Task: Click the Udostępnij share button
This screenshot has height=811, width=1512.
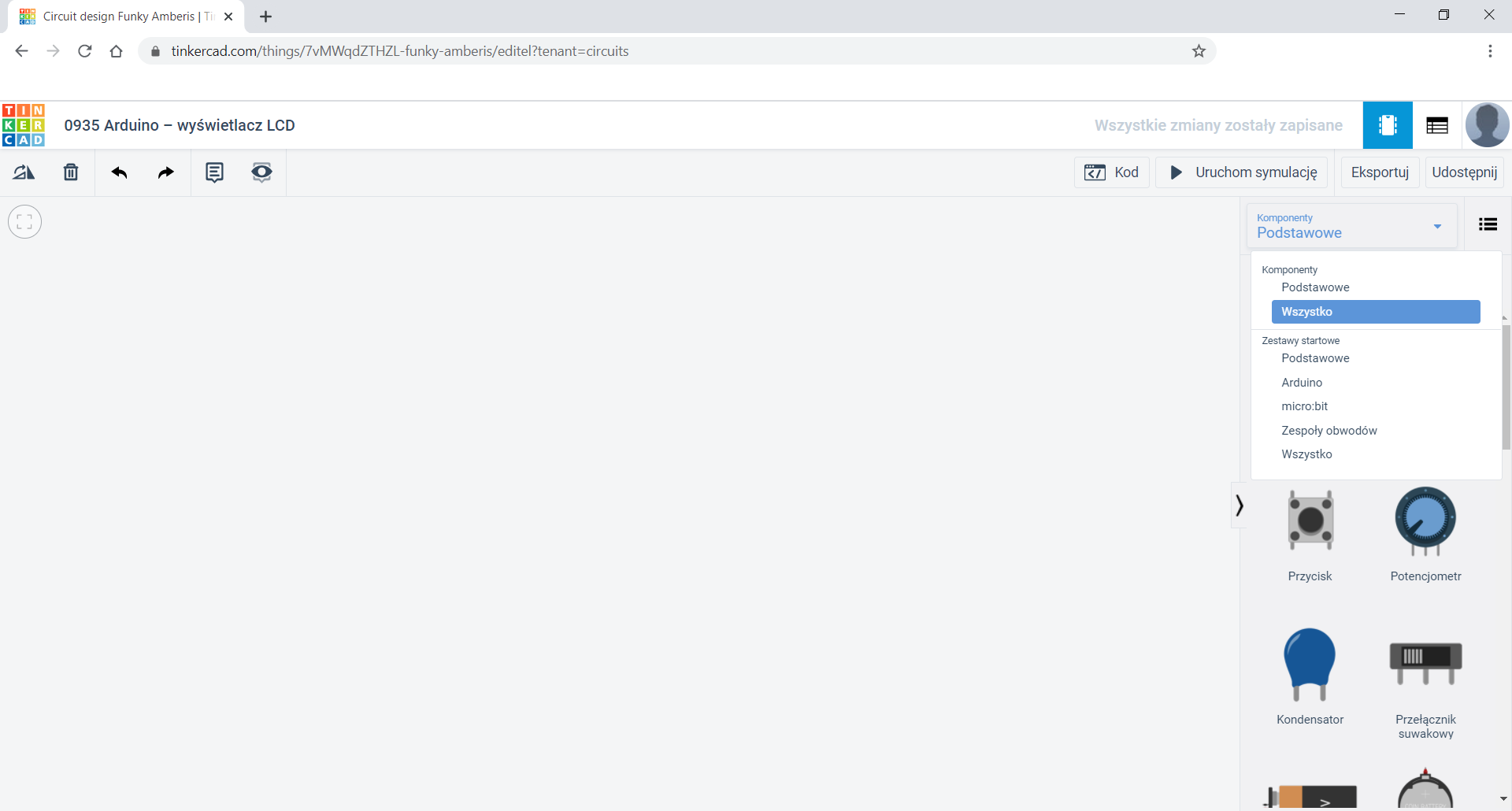Action: click(1464, 172)
